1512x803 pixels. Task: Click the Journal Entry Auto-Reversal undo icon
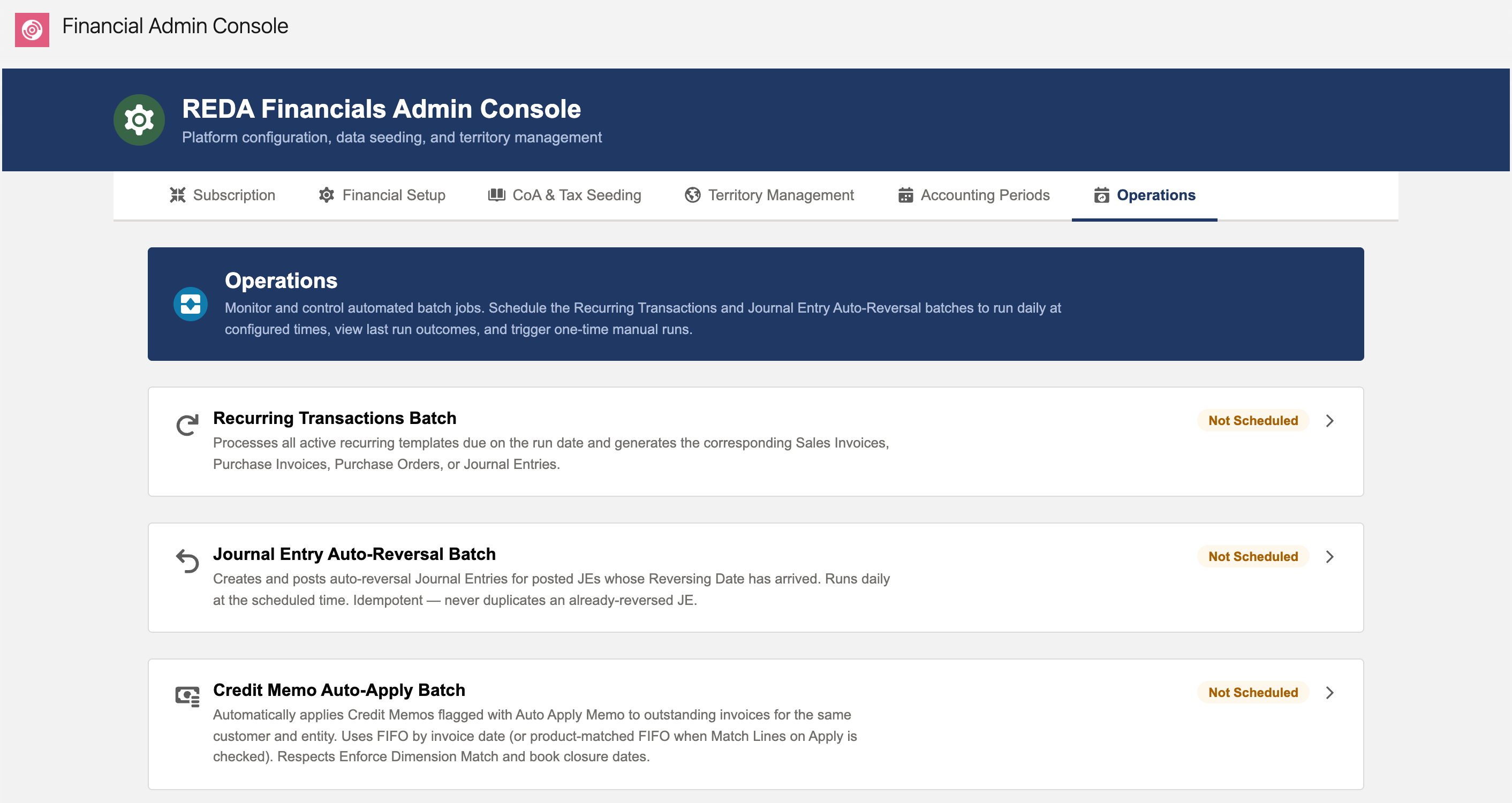tap(187, 561)
